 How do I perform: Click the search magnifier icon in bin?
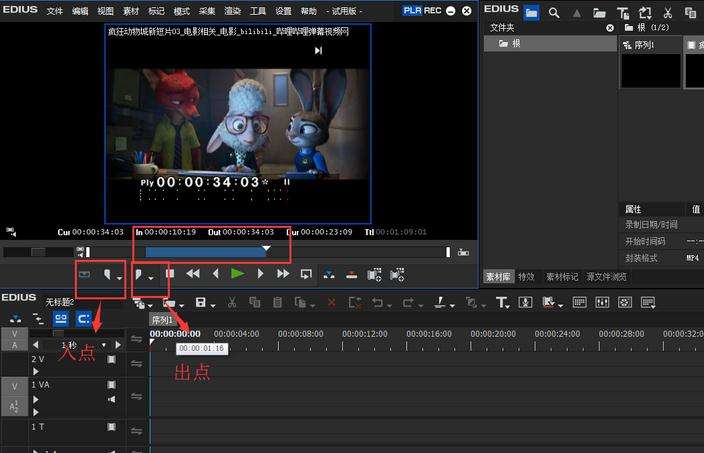click(x=554, y=13)
